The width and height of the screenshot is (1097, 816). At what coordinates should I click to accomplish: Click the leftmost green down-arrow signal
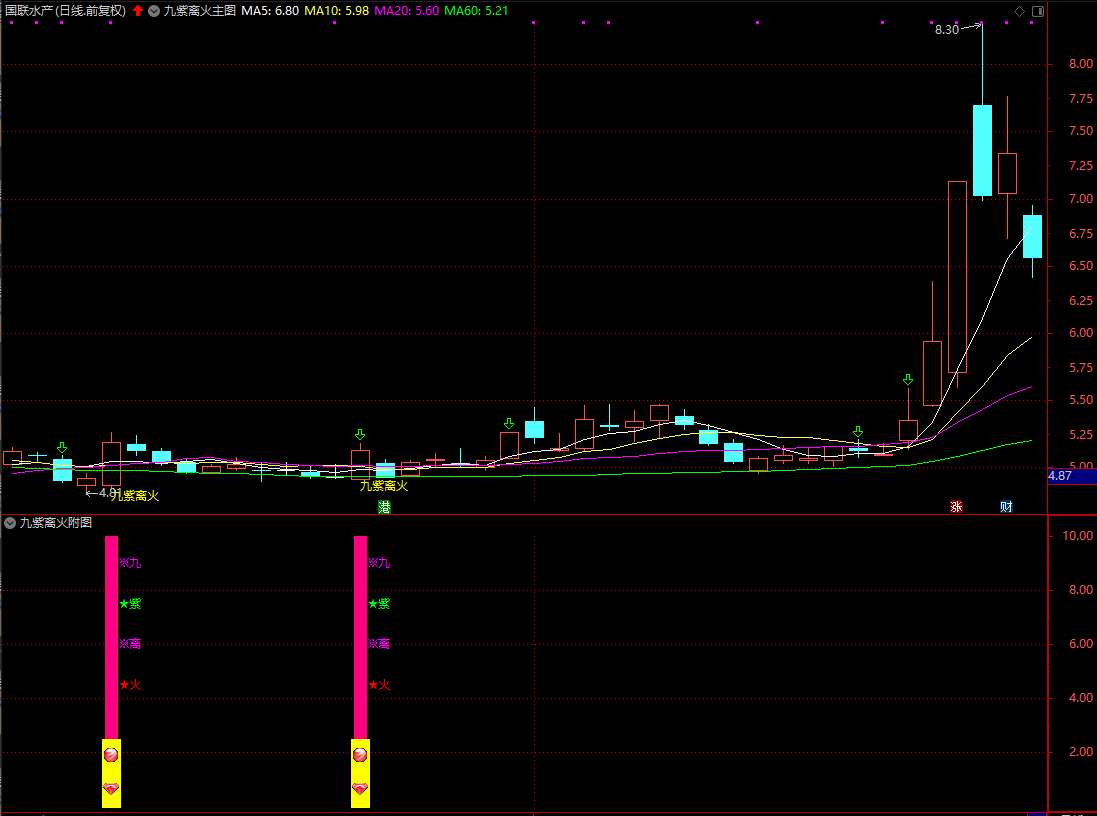point(62,447)
